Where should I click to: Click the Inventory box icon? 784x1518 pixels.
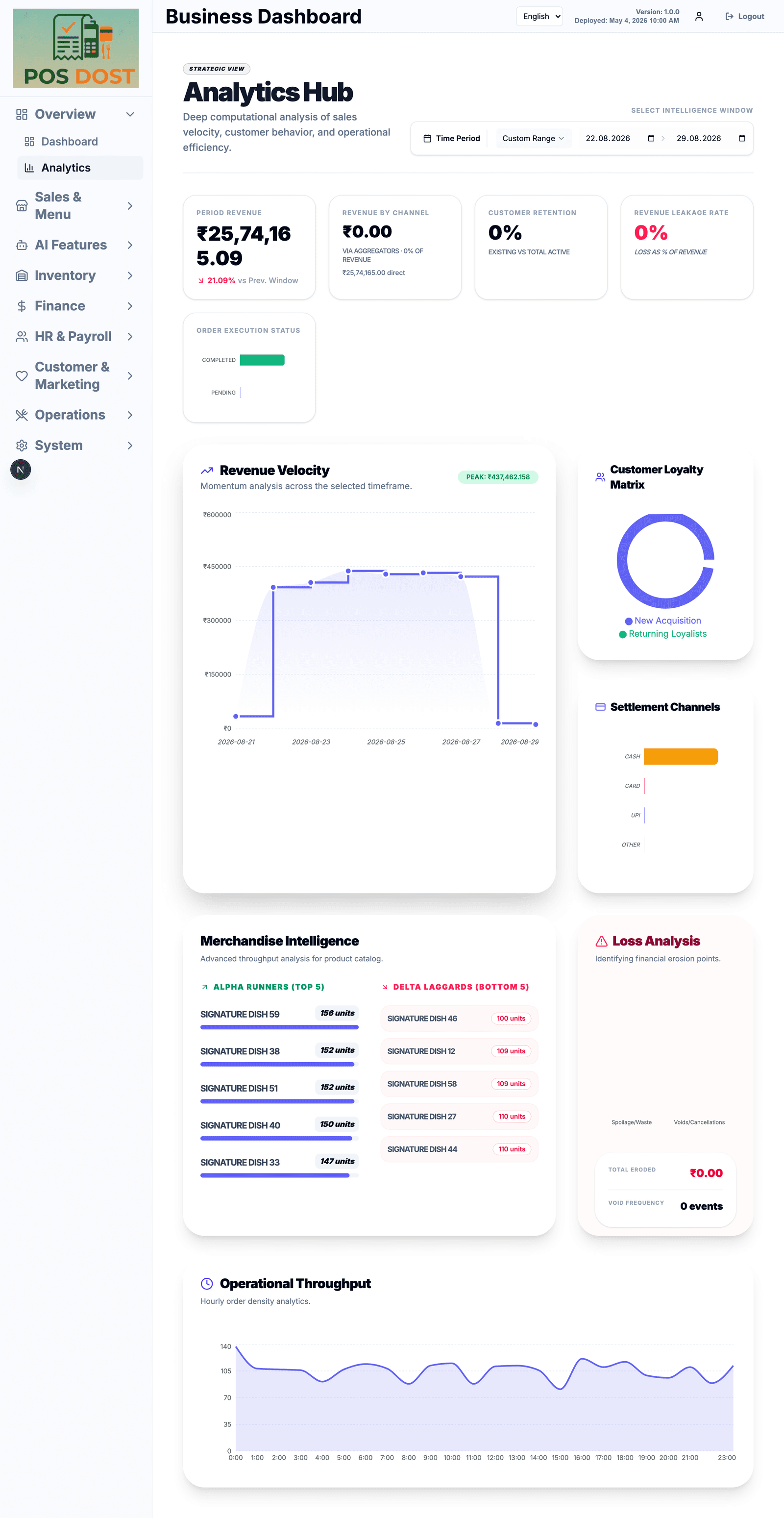pos(22,276)
